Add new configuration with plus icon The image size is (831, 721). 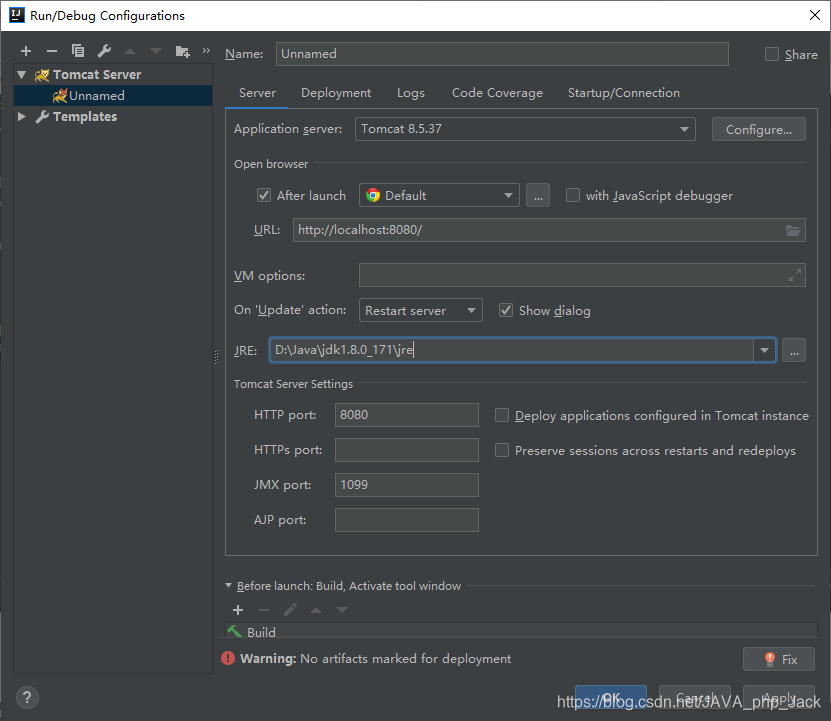point(25,51)
